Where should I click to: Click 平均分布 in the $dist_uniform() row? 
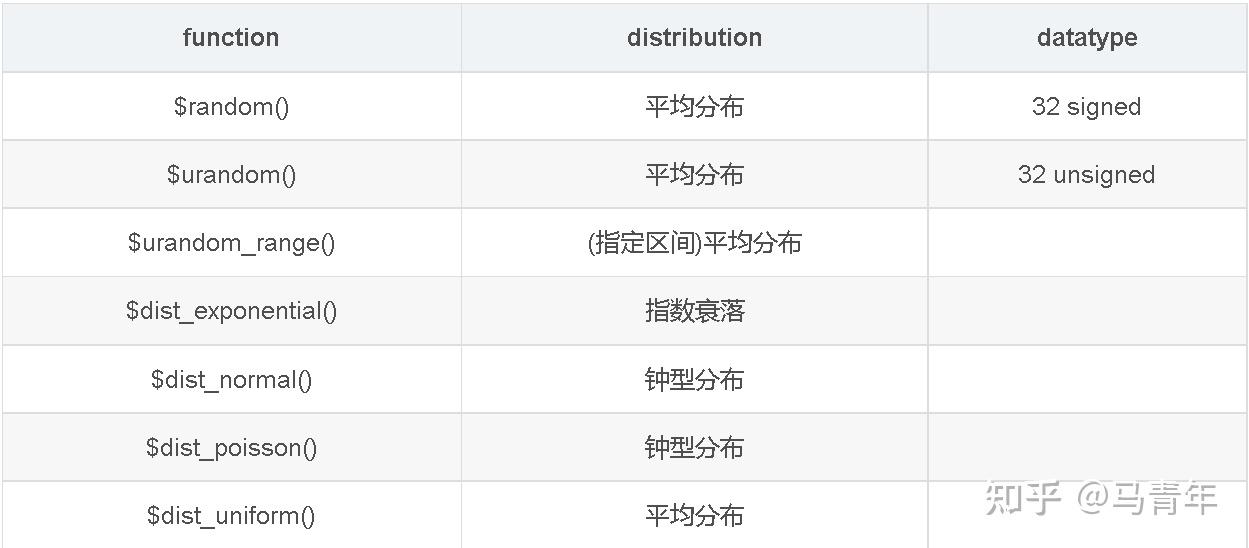click(694, 516)
